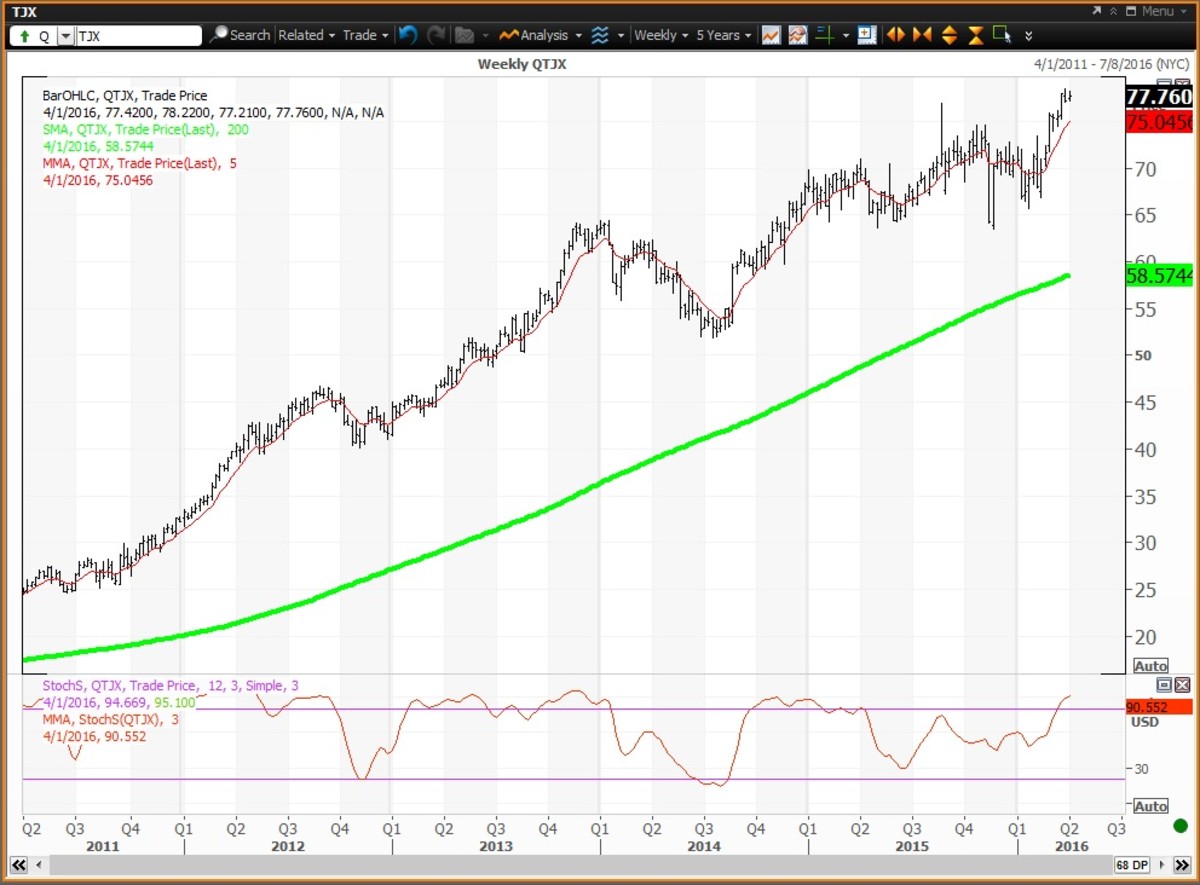Click the green crosshair cursor icon
The image size is (1200, 885).
click(x=825, y=35)
